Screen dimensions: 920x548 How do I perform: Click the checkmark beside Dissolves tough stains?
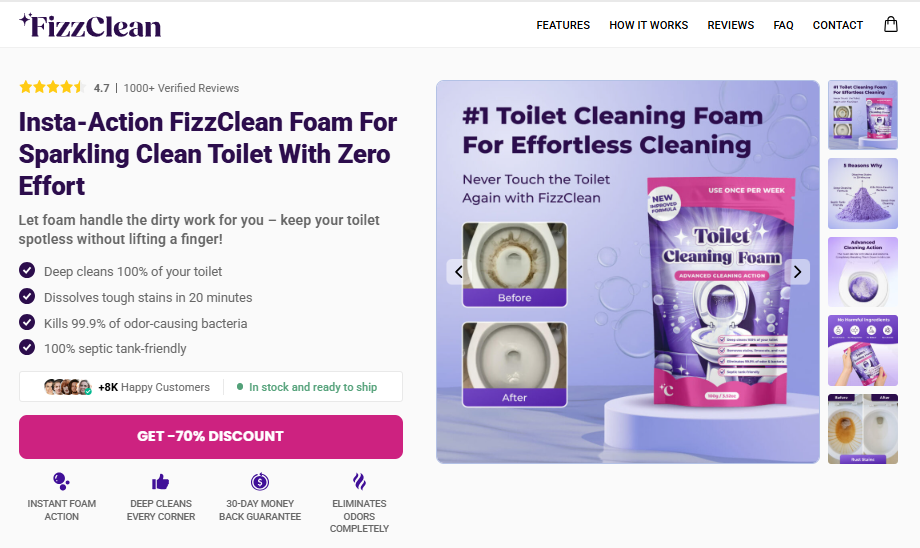(x=27, y=297)
